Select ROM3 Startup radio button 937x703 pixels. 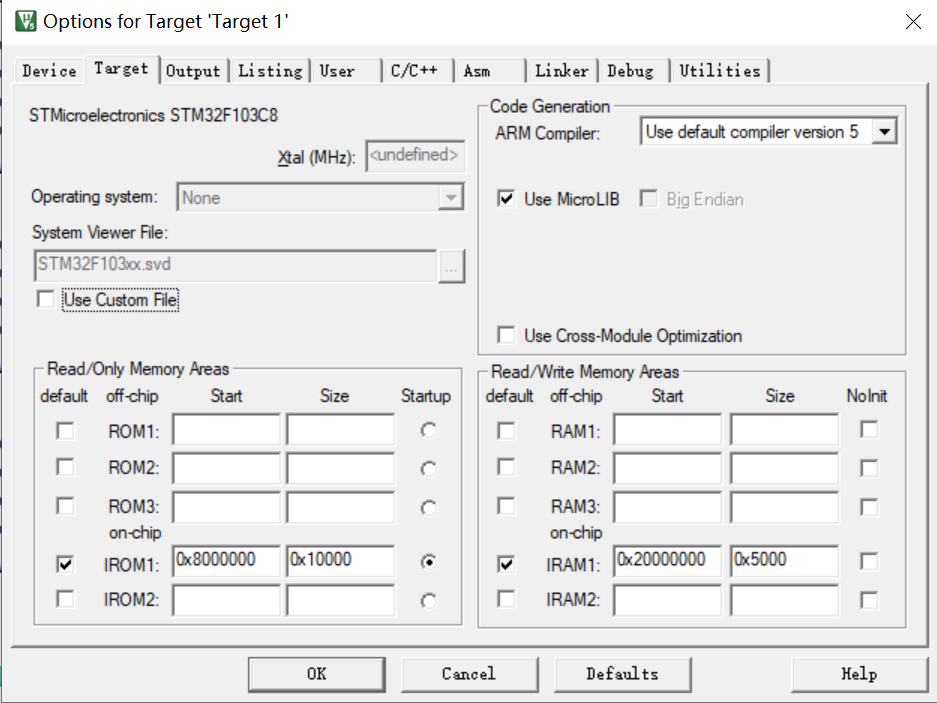[428, 508]
